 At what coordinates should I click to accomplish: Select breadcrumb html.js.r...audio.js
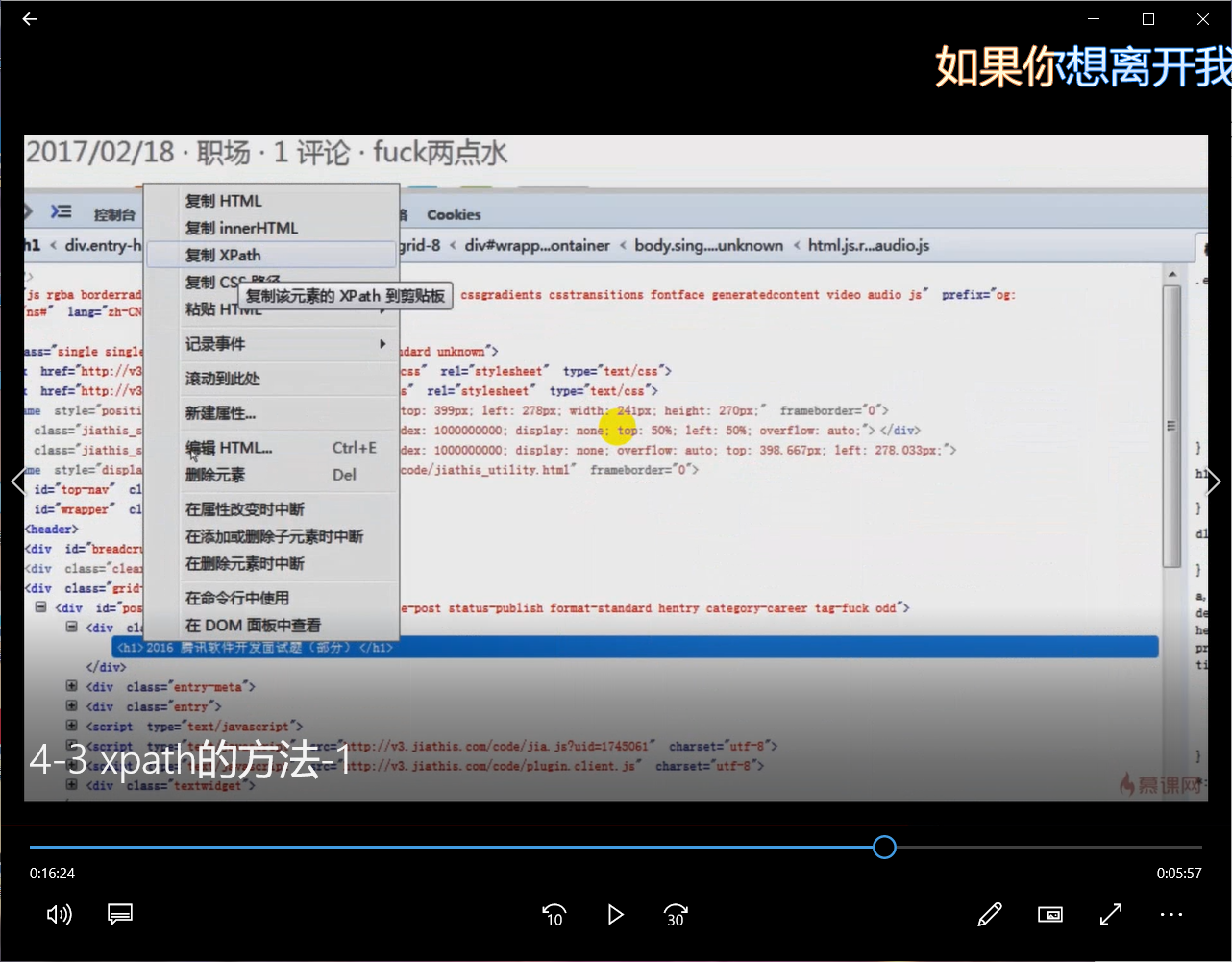coord(869,246)
